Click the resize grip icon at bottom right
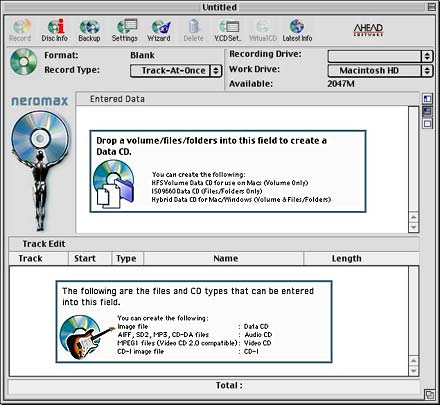 430,395
